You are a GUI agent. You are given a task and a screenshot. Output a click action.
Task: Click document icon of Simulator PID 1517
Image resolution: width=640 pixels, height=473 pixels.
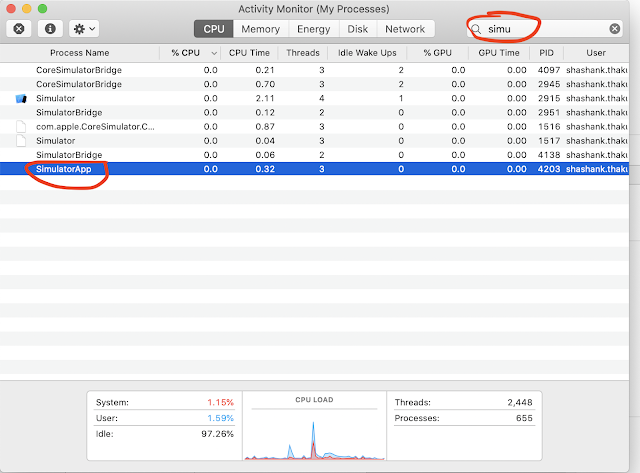[21, 141]
